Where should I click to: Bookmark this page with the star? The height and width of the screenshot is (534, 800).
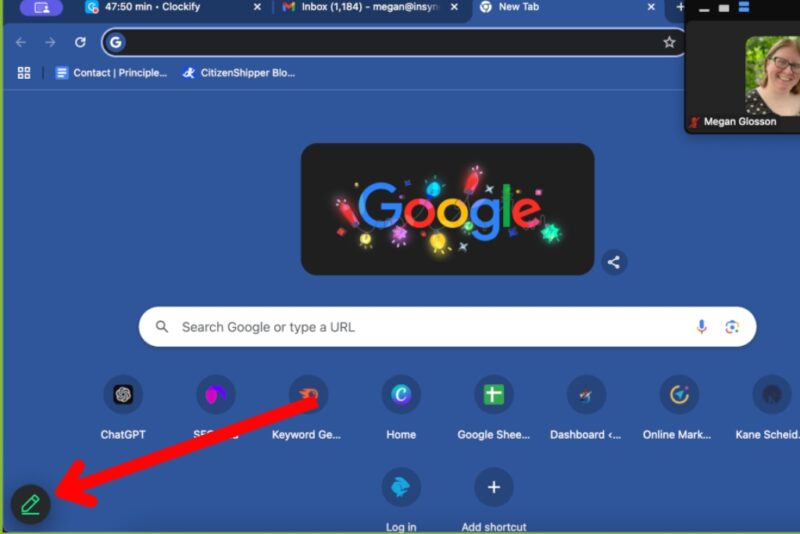pos(669,42)
